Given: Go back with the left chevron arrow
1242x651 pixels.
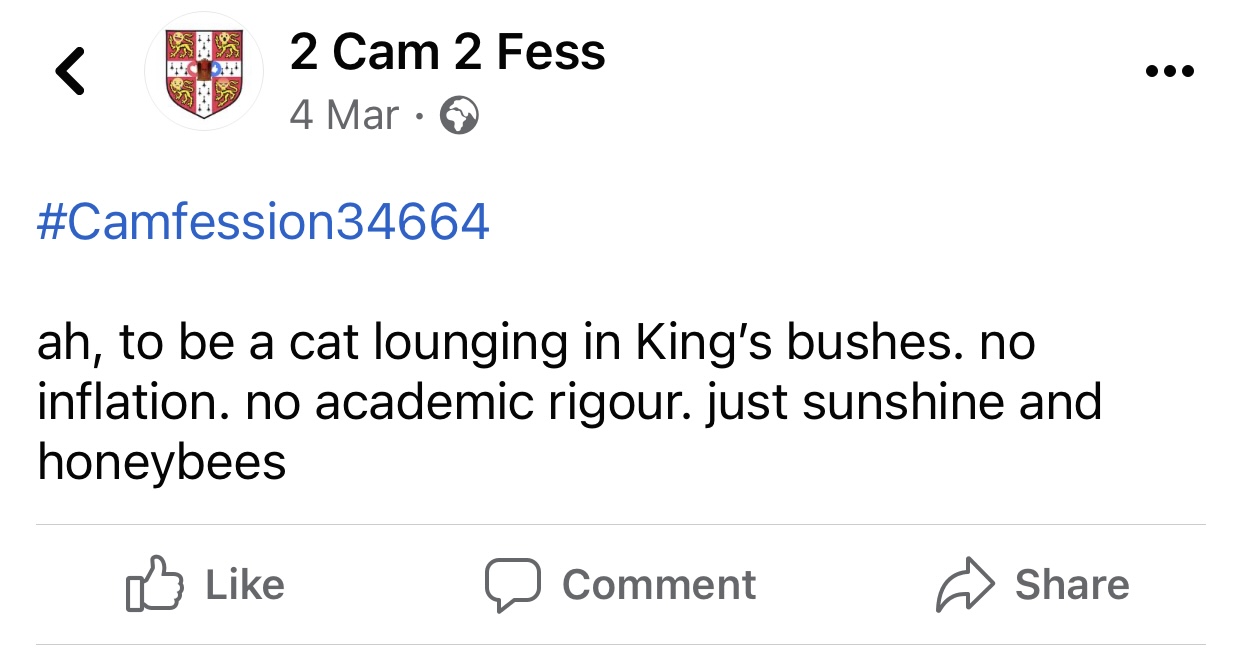Looking at the screenshot, I should coord(70,72).
